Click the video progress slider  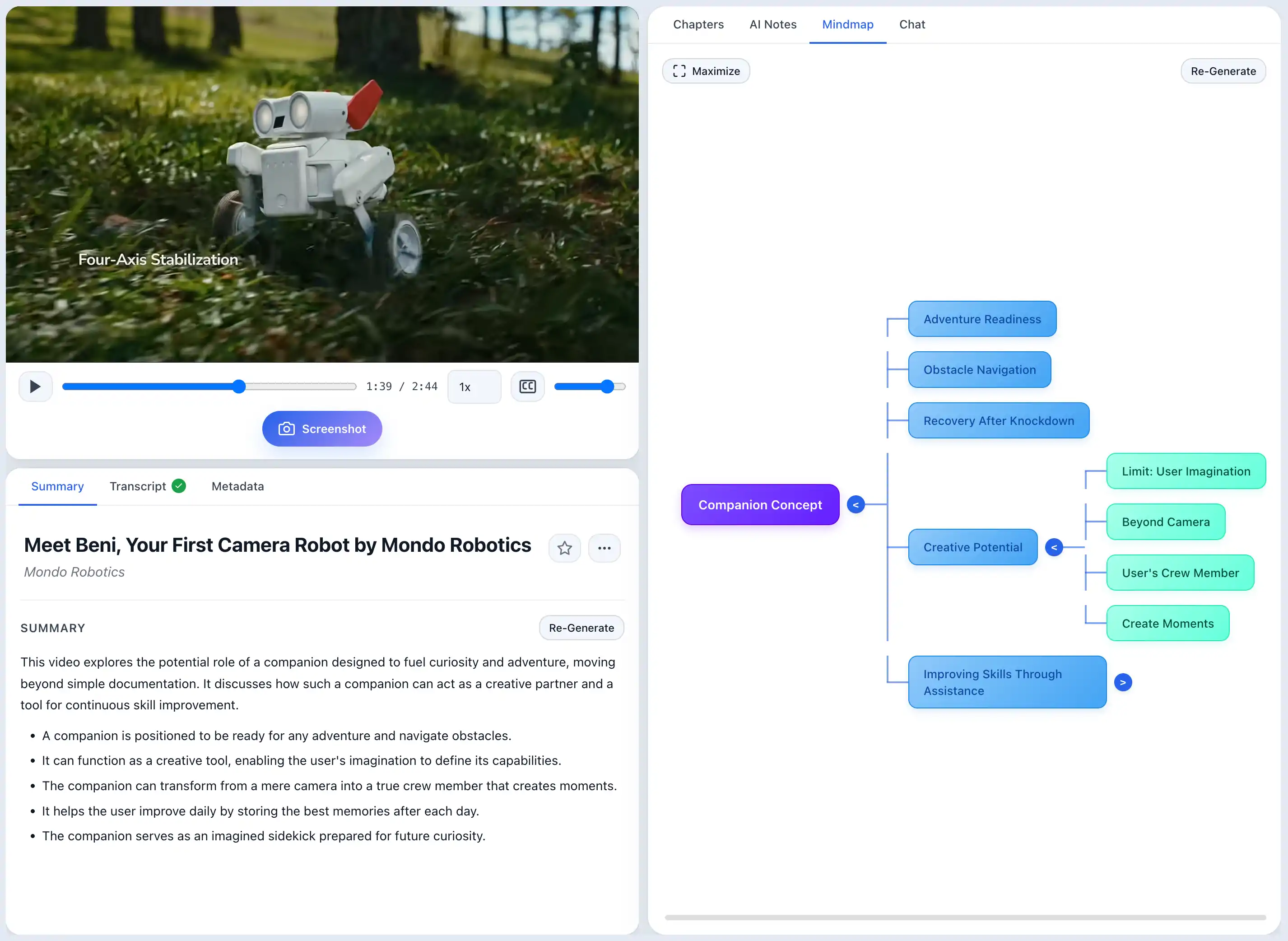click(x=209, y=387)
